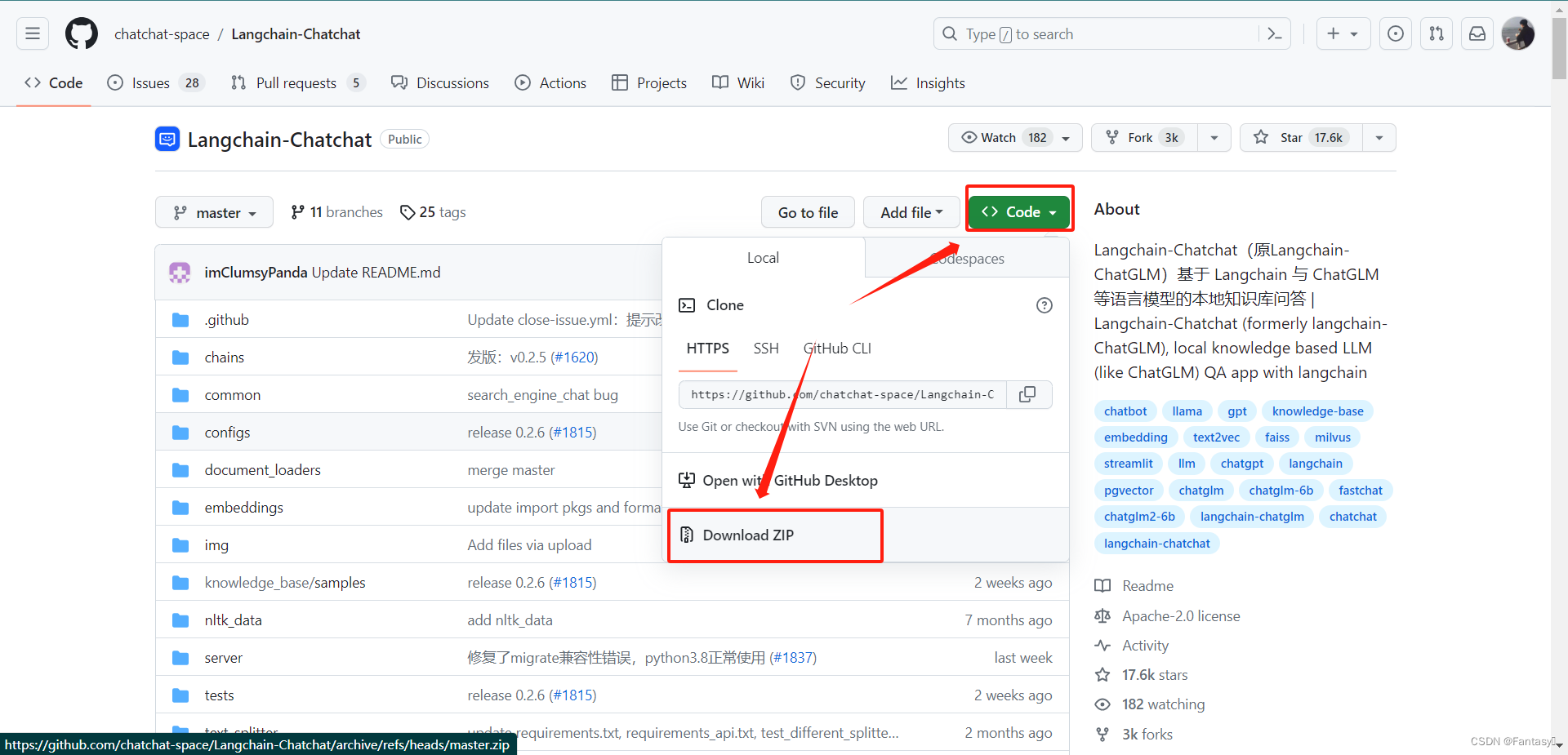Switch to the Codespaces tab
Screen dimensions: 1568x755
[967, 259]
